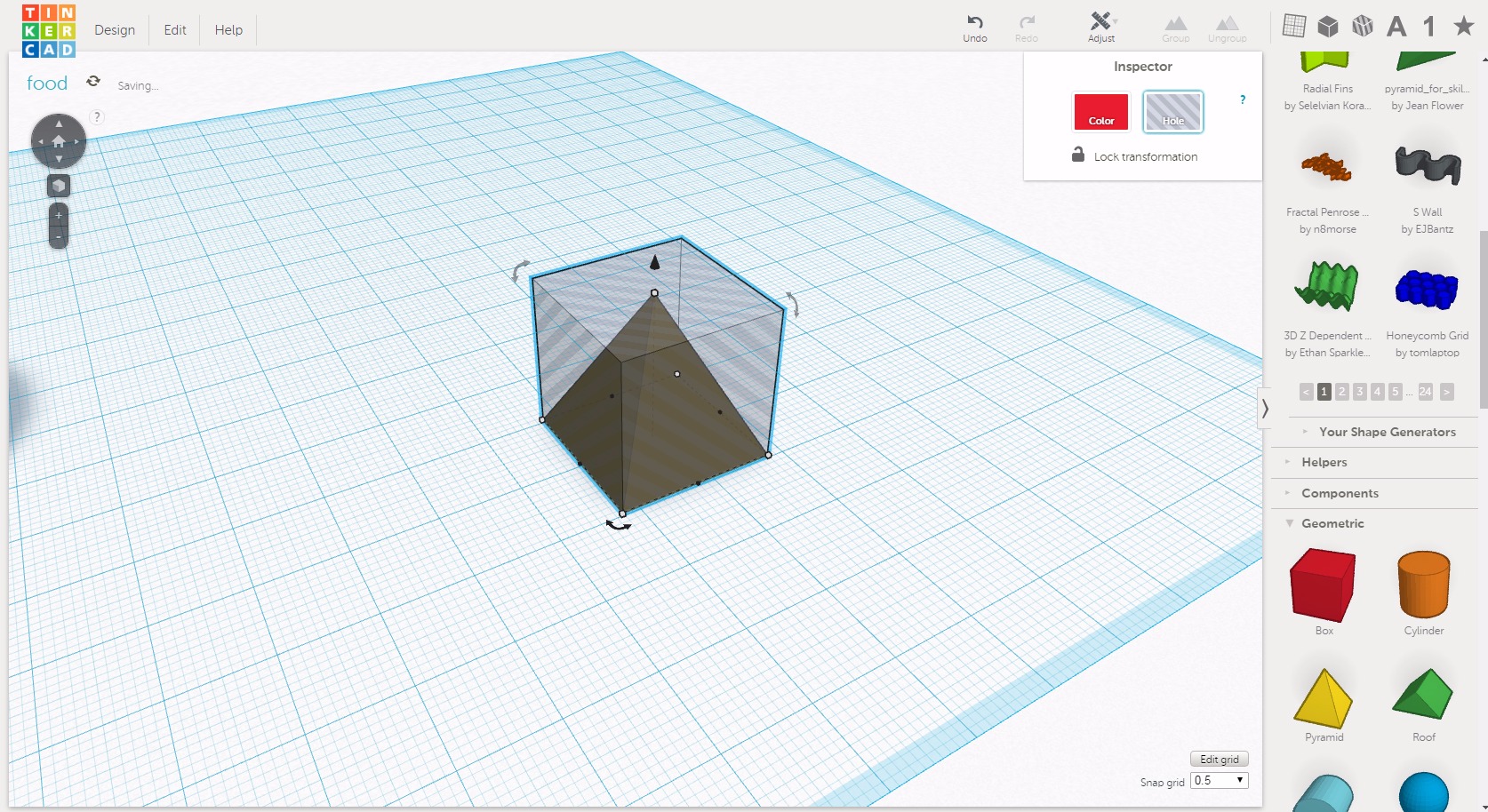Open the Design menu
The height and width of the screenshot is (812, 1488).
[x=115, y=29]
